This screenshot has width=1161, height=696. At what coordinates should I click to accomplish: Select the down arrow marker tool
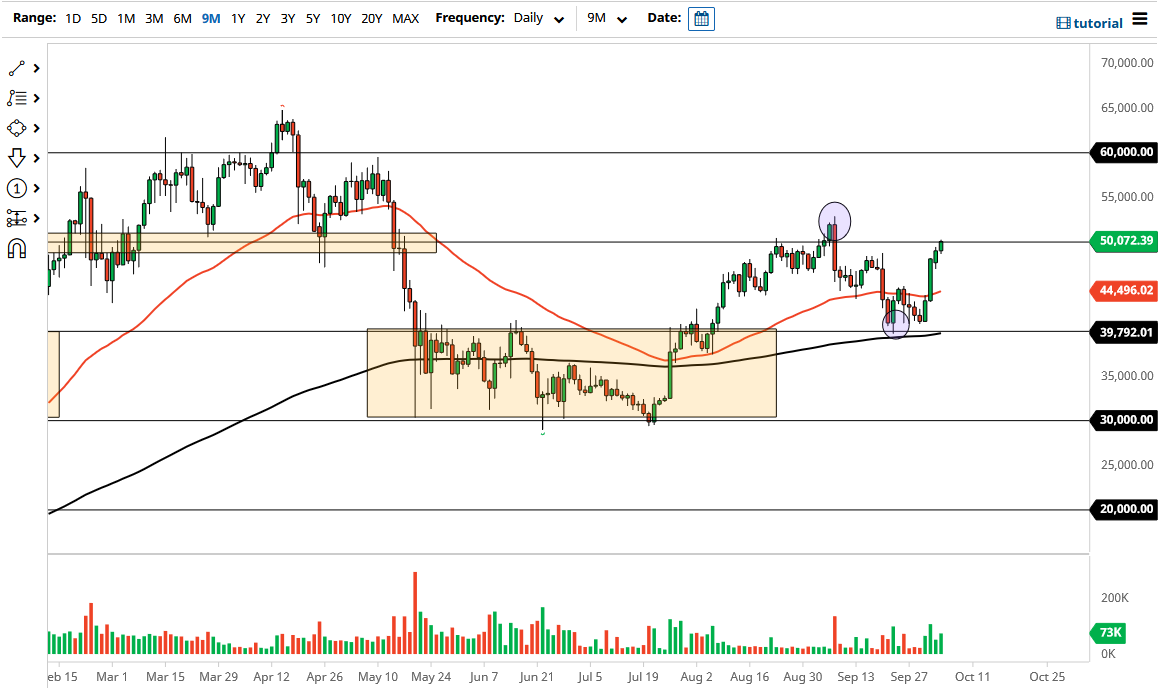[x=15, y=158]
